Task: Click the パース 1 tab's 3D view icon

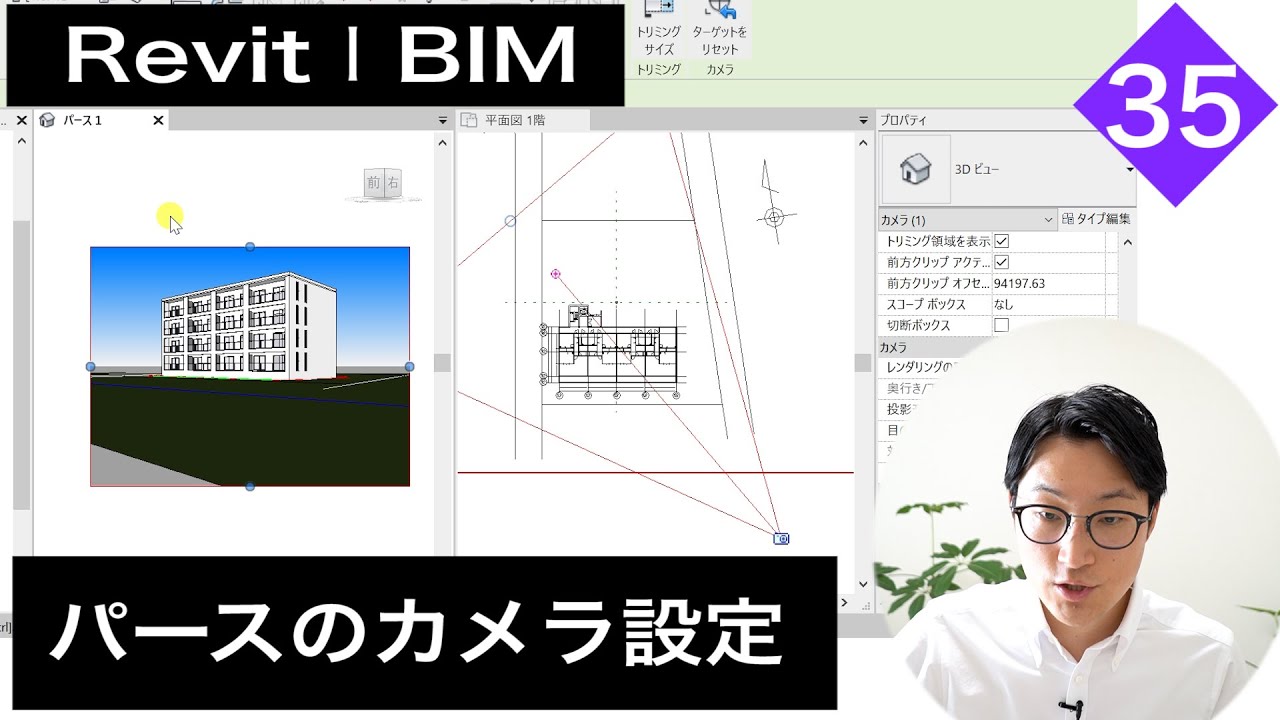Action: 47,120
